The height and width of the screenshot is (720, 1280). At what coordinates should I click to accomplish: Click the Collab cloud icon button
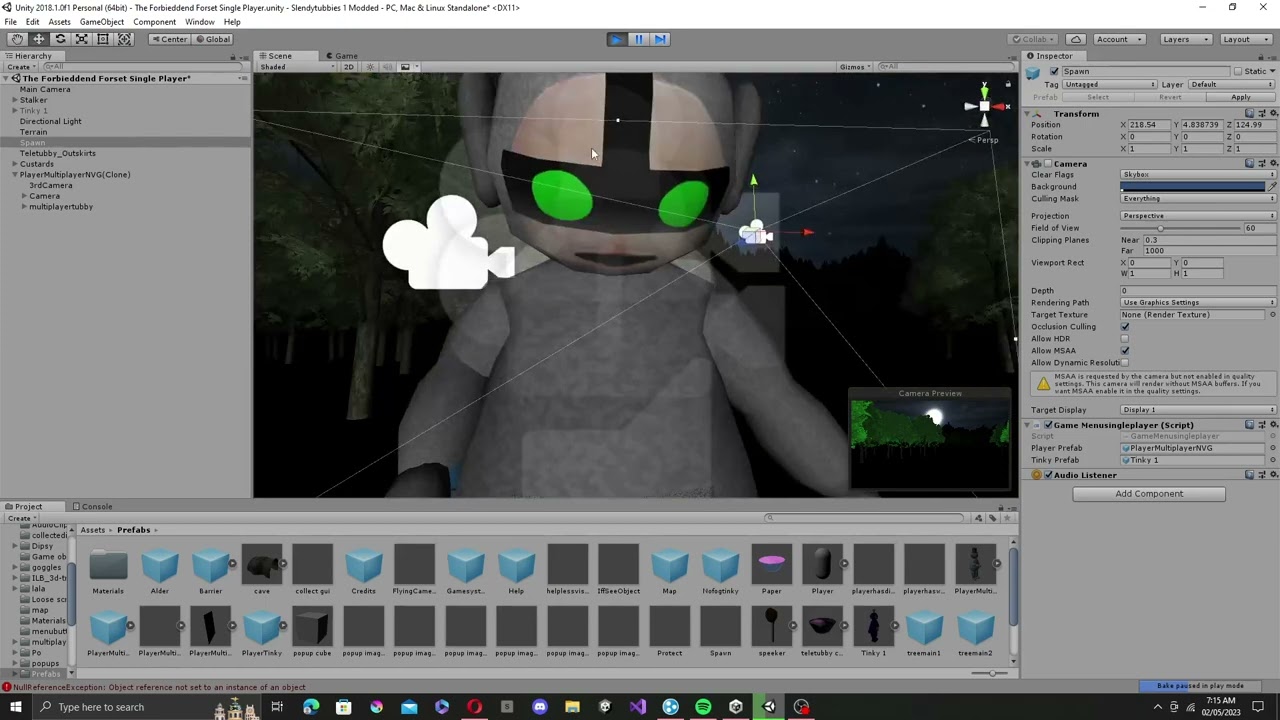[1076, 39]
